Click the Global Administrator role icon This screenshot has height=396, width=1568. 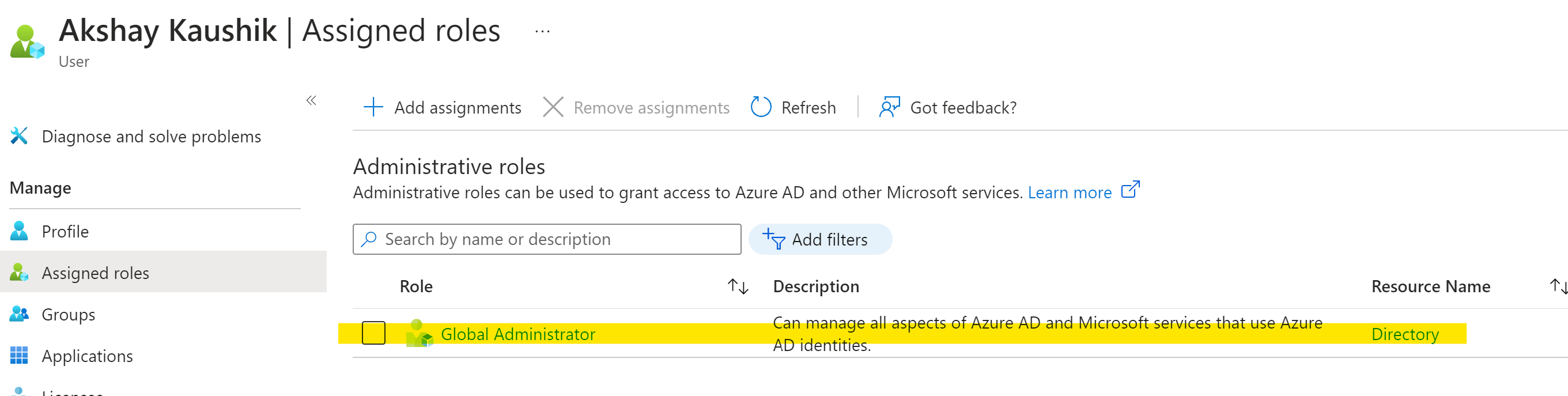pyautogui.click(x=419, y=333)
